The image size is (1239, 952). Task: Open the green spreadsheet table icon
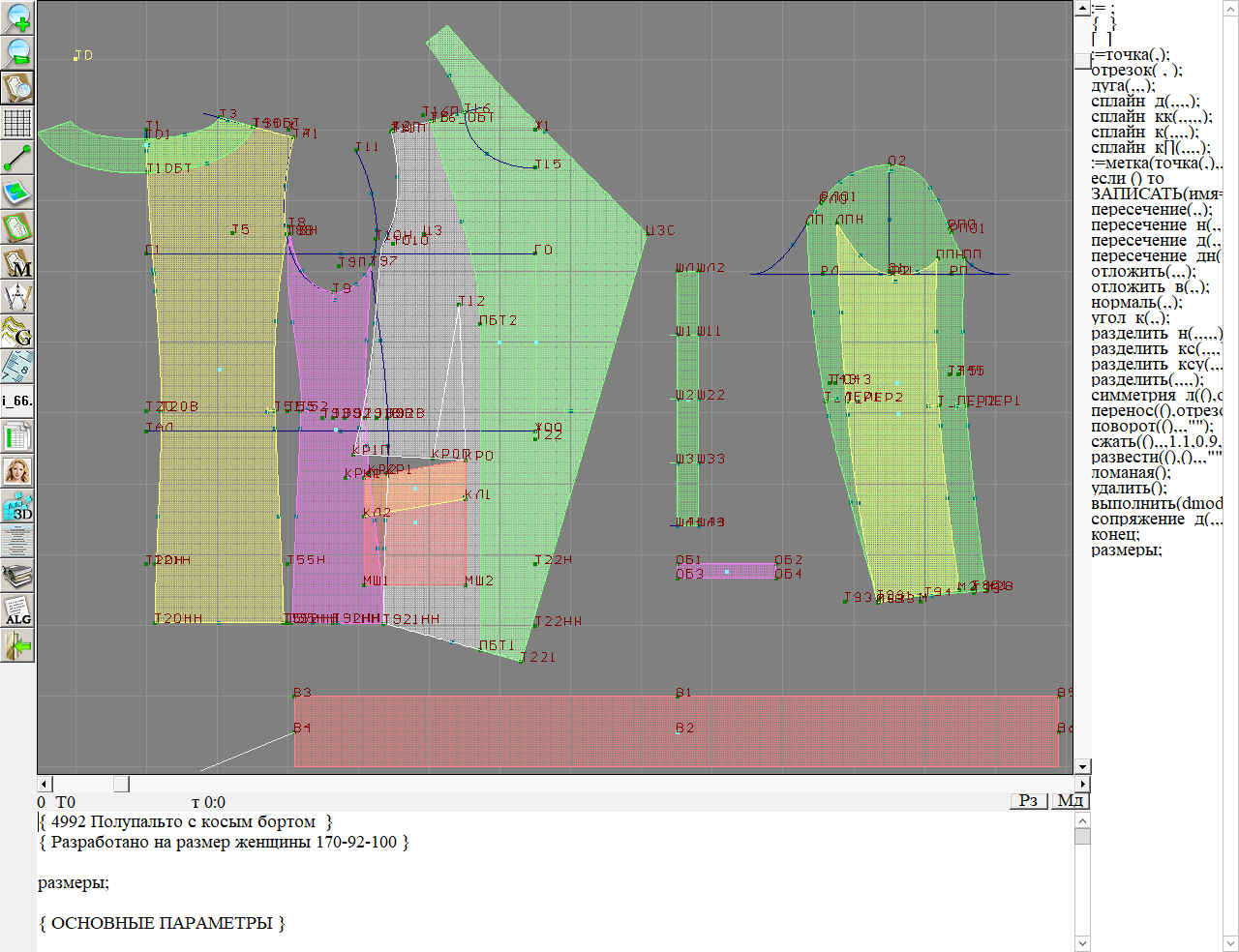click(x=17, y=436)
